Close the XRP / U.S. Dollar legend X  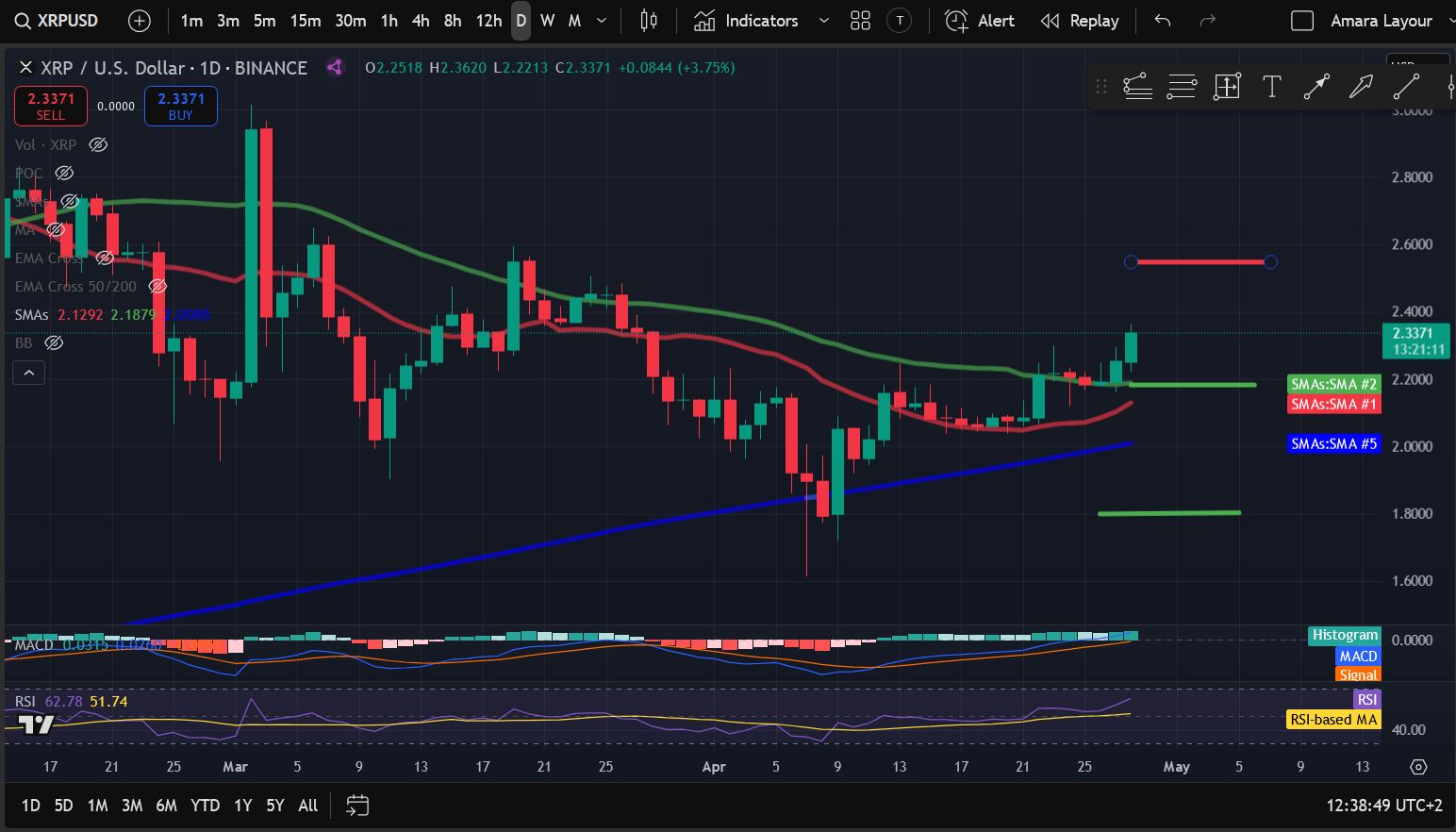tap(25, 68)
